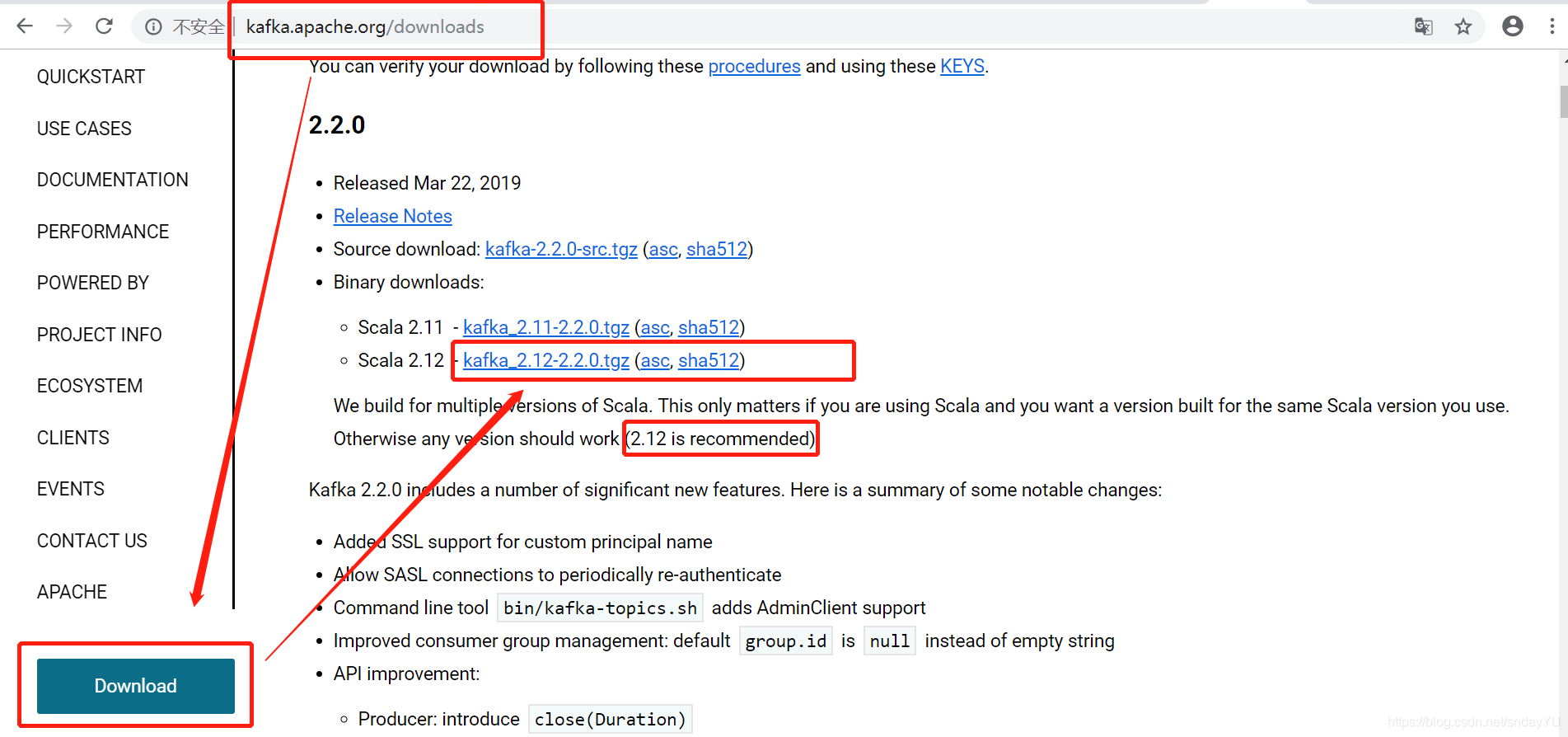This screenshot has width=1568, height=737.
Task: Open asc signature for the source download
Action: click(x=663, y=249)
